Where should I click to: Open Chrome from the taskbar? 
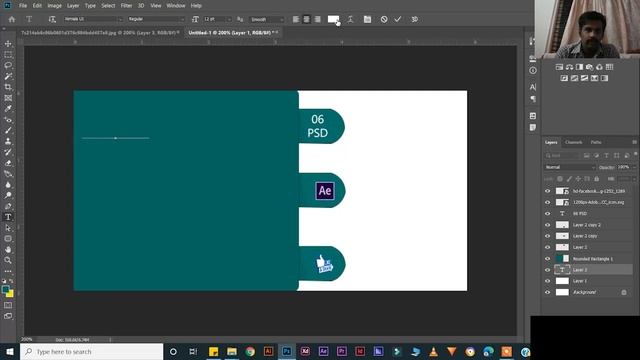point(250,351)
